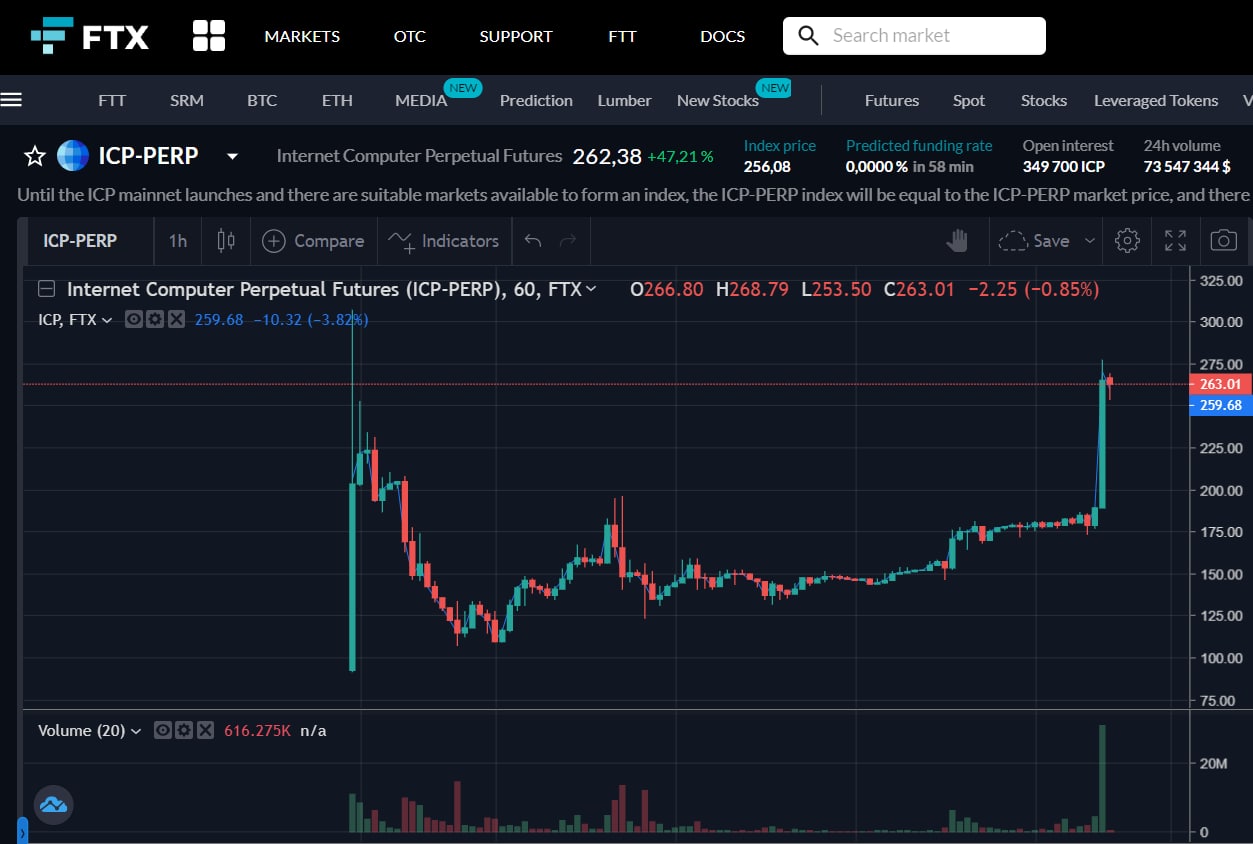Click the Predicted funding rate link
Viewport: 1253px width, 844px height.
pos(919,146)
